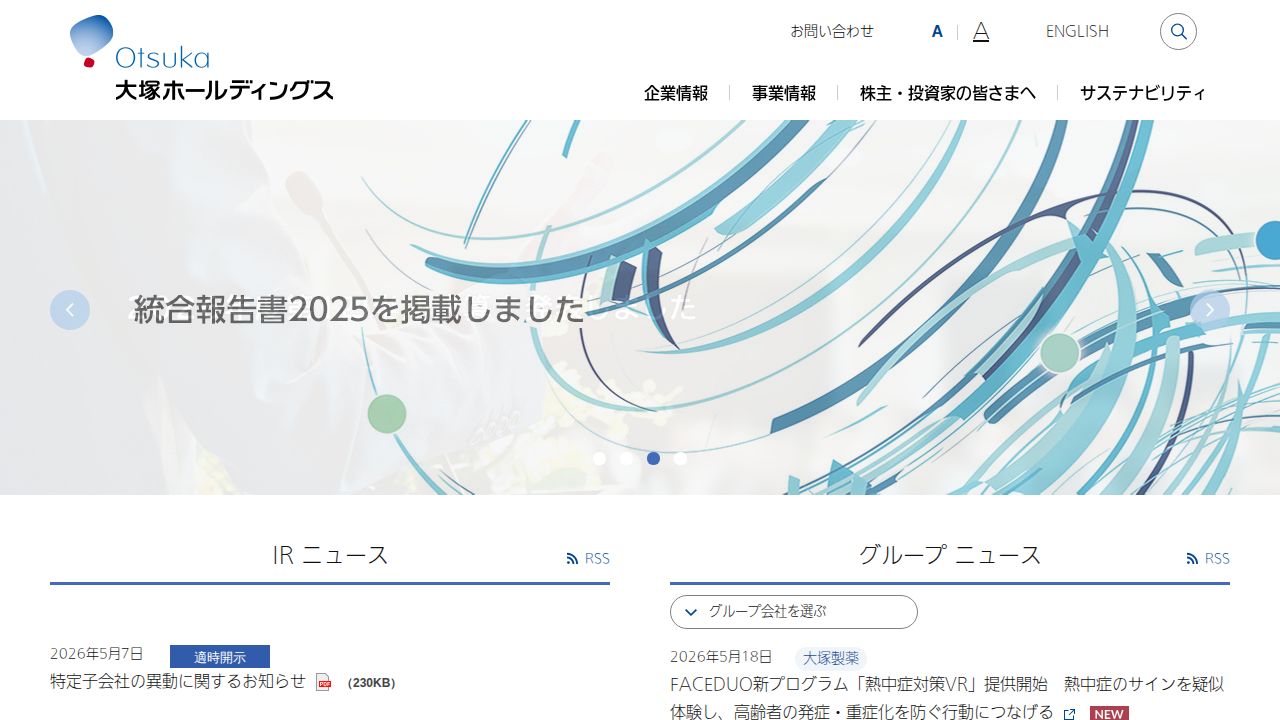This screenshot has height=720, width=1280.
Task: Select first carousel dot
Action: (x=600, y=459)
